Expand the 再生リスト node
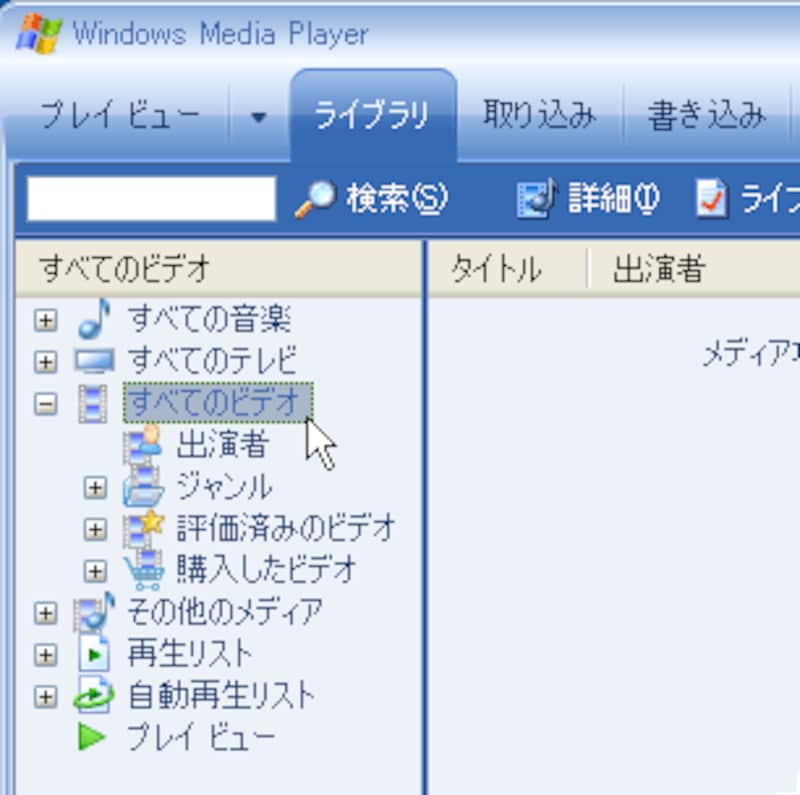The width and height of the screenshot is (800, 795). (45, 655)
